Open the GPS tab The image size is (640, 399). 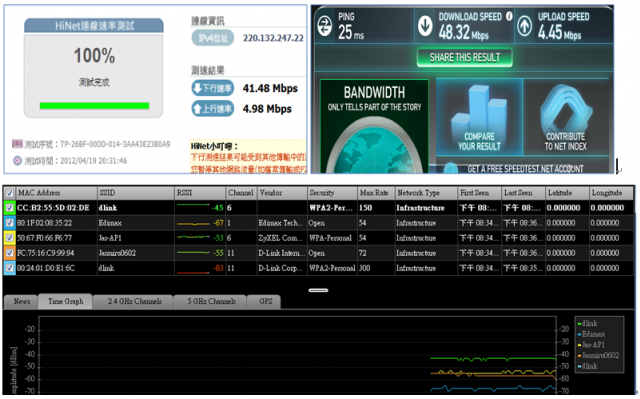point(265,301)
